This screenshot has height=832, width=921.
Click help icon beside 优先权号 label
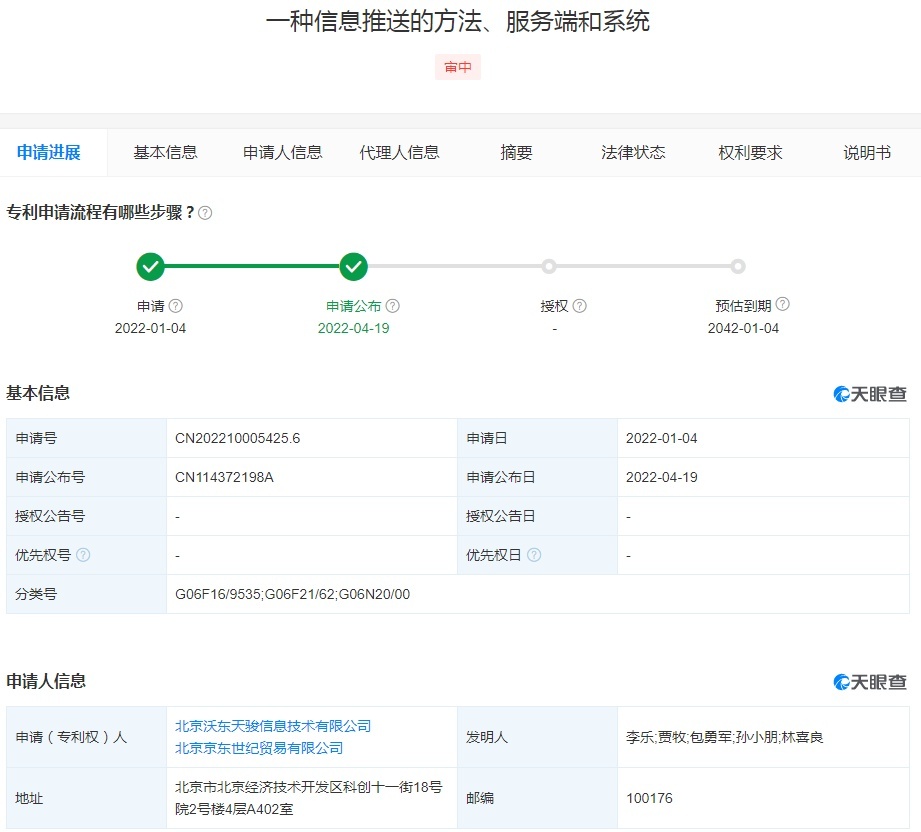click(83, 555)
